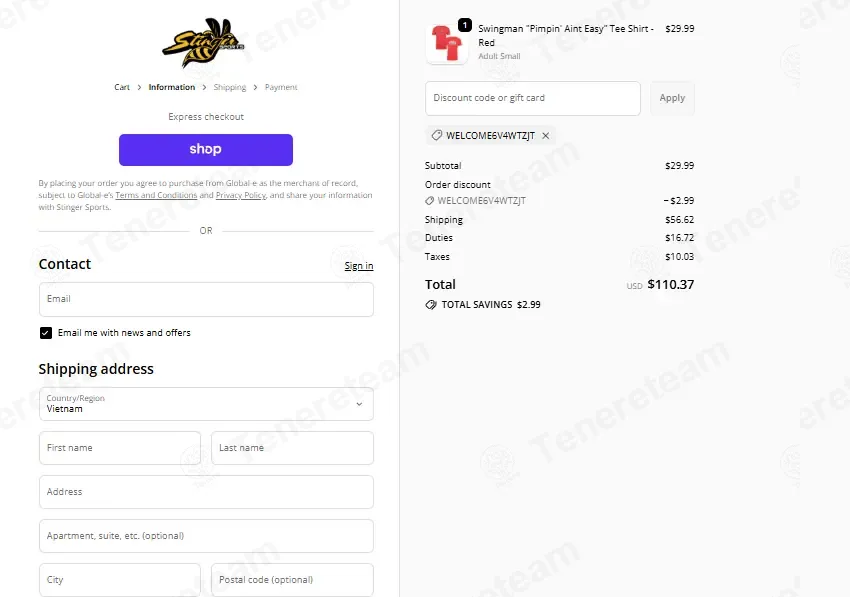Click the item quantity badge on the shirt

point(465,25)
